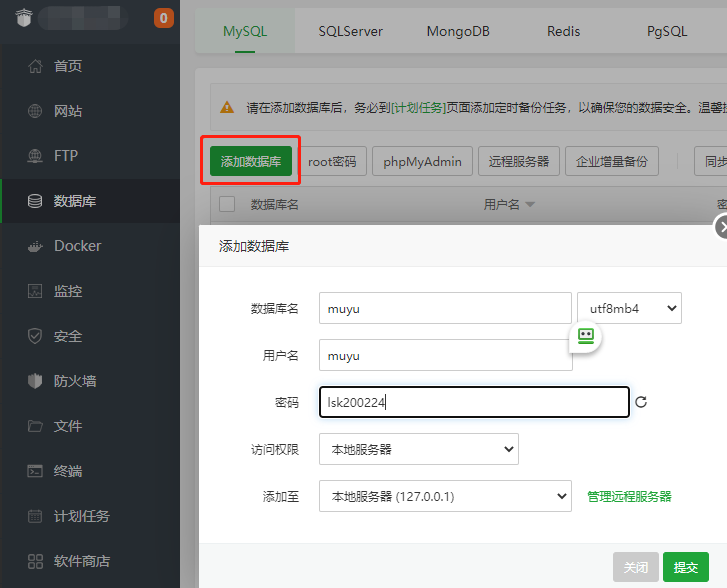Click the yellow warning triangle icon
The image size is (727, 588).
tap(227, 108)
